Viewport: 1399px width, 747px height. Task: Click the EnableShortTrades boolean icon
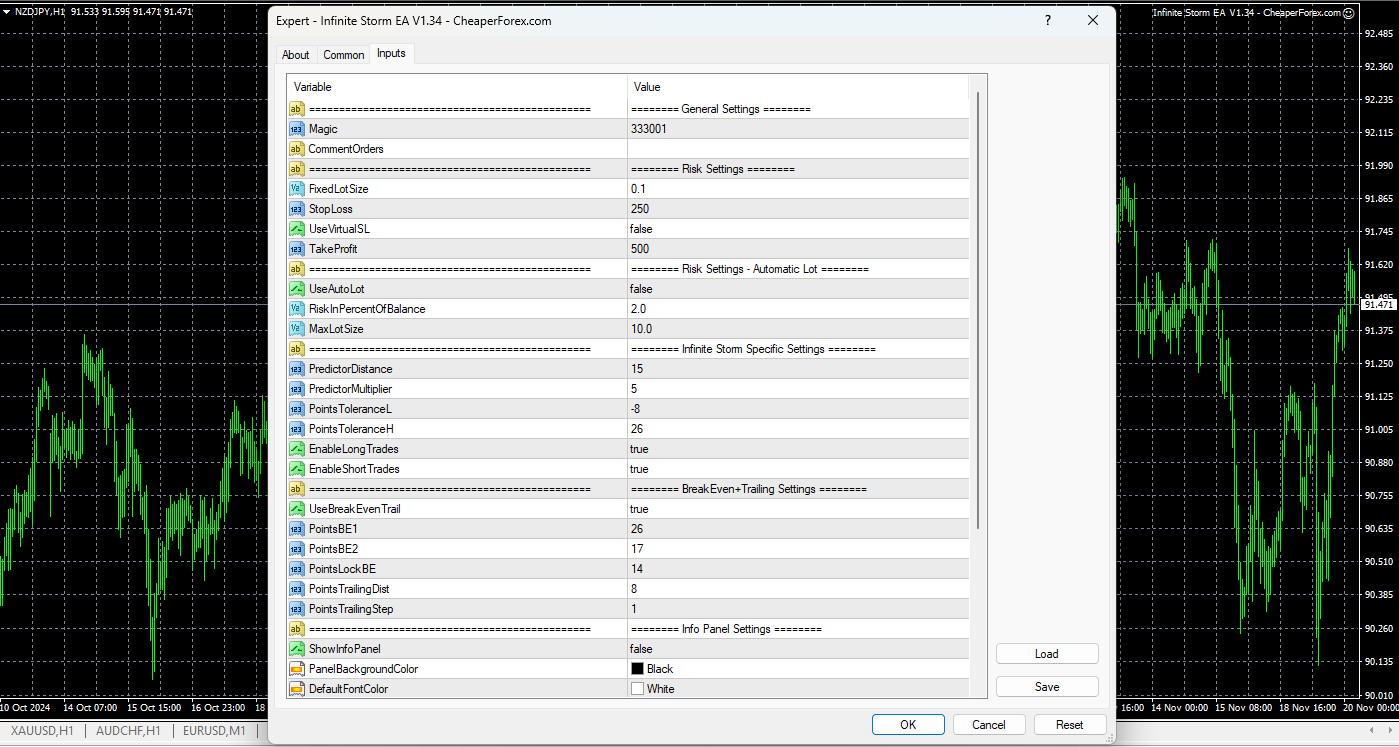pyautogui.click(x=296, y=469)
